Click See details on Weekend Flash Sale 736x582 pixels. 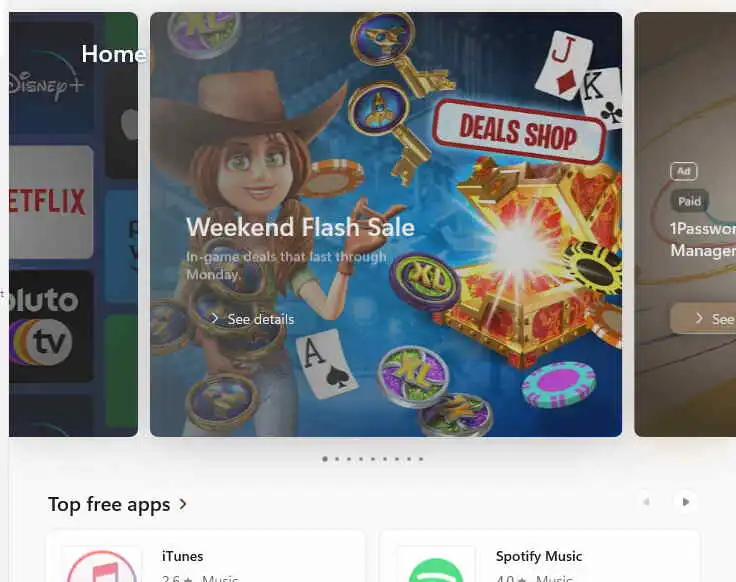pyautogui.click(x=261, y=319)
